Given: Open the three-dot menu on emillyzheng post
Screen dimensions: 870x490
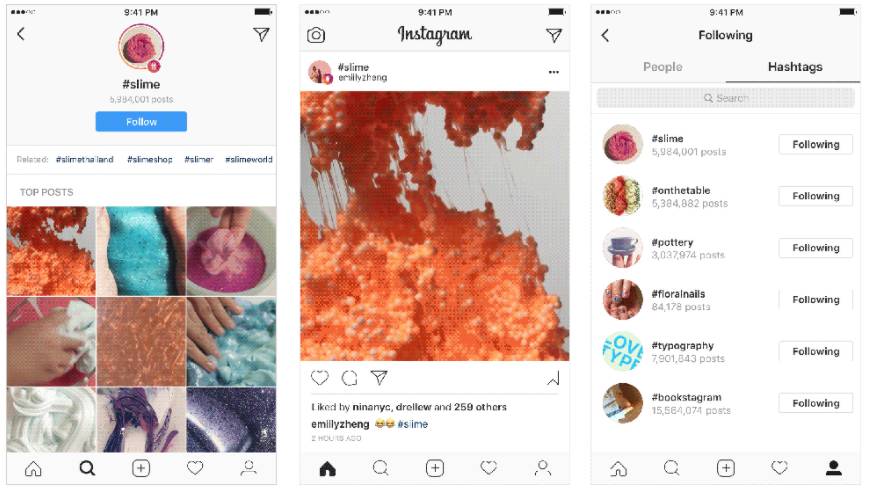Looking at the screenshot, I should coord(554,72).
